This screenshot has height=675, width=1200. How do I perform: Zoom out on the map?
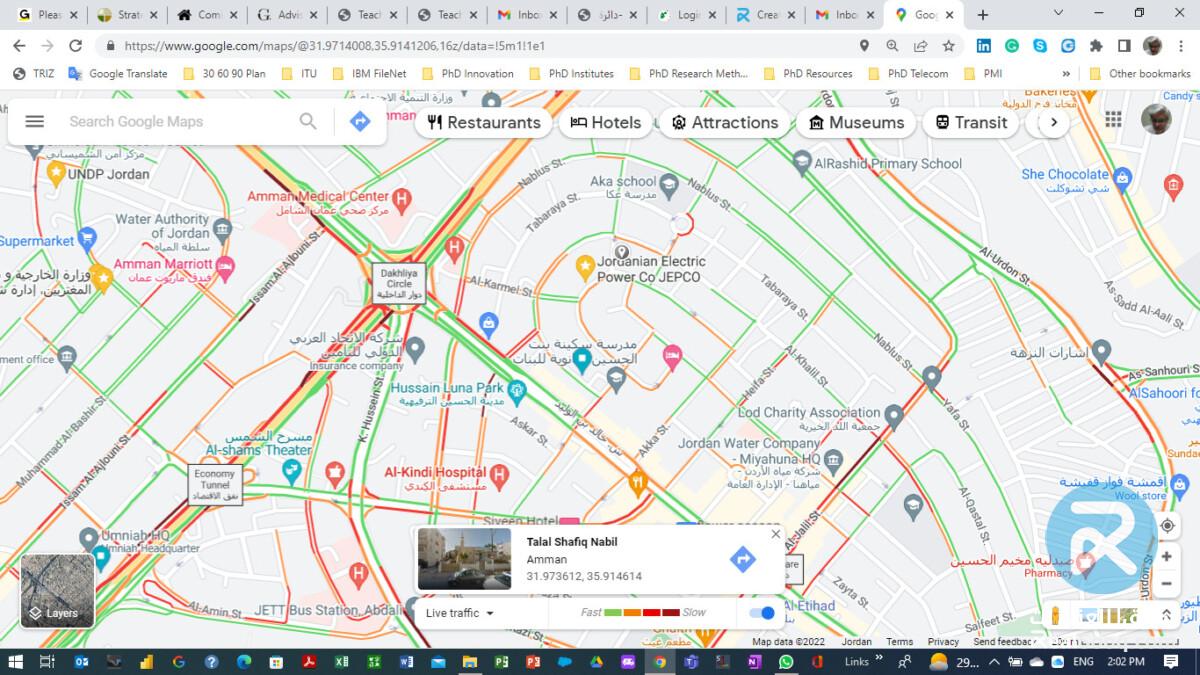point(1166,583)
